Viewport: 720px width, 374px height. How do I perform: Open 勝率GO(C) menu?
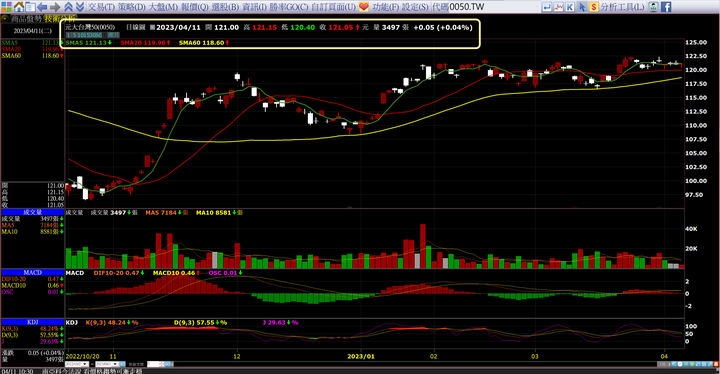pyautogui.click(x=289, y=7)
